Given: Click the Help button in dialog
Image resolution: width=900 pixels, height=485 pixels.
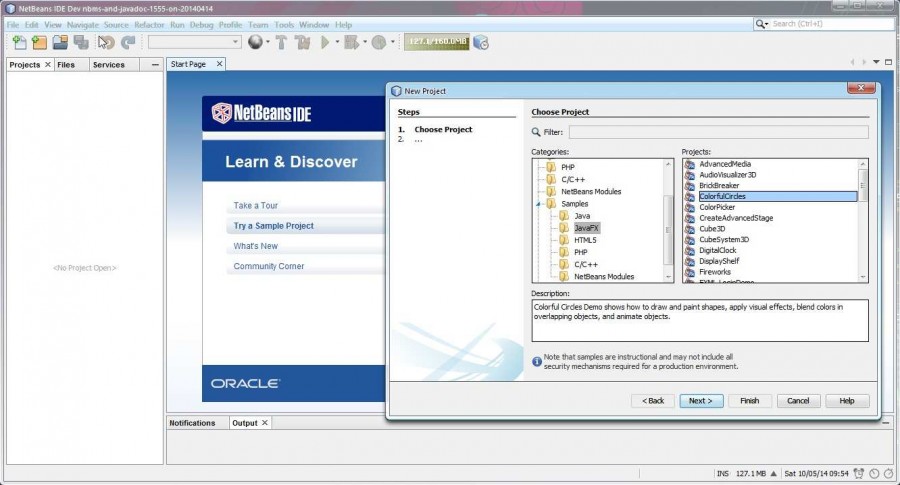Looking at the screenshot, I should (847, 401).
